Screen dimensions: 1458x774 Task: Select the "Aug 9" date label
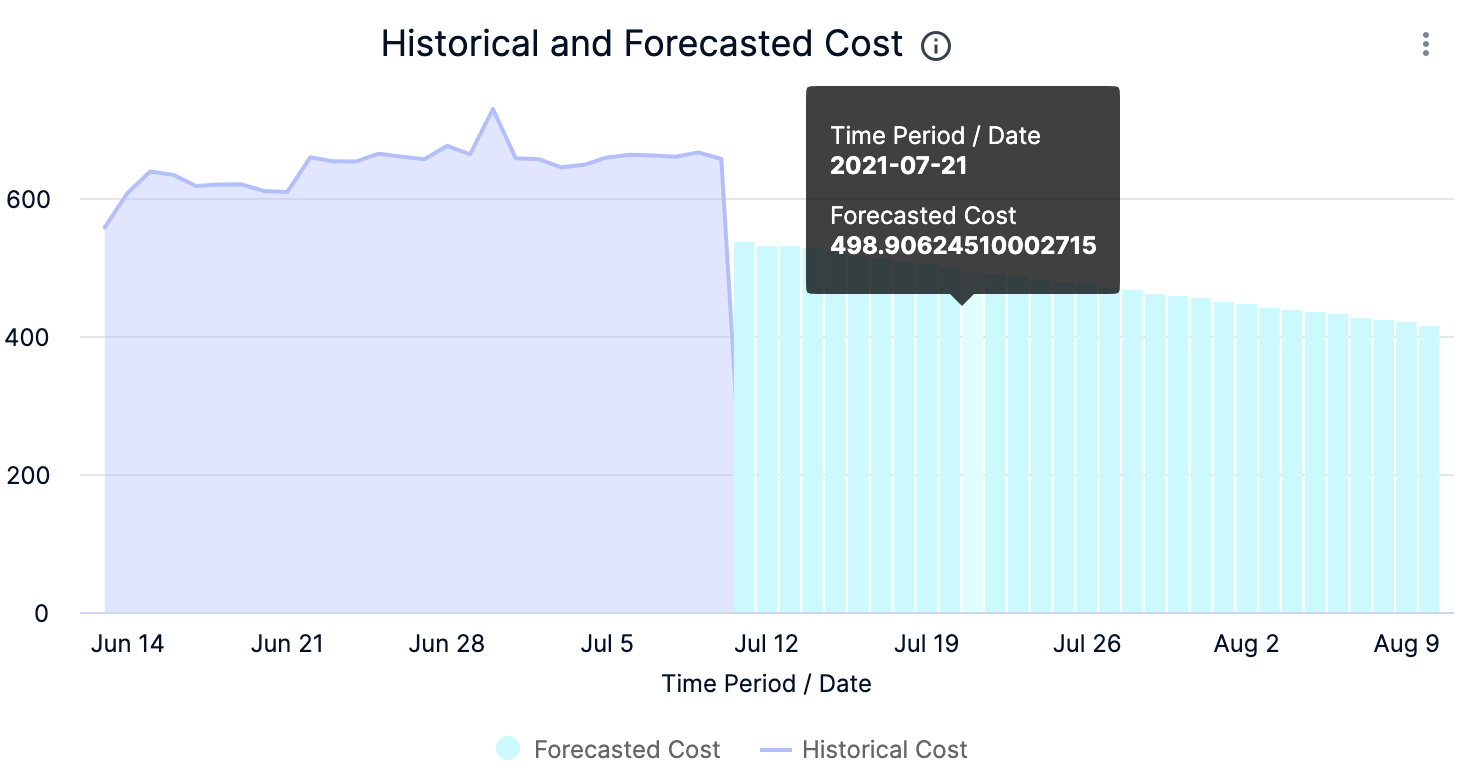click(1406, 644)
